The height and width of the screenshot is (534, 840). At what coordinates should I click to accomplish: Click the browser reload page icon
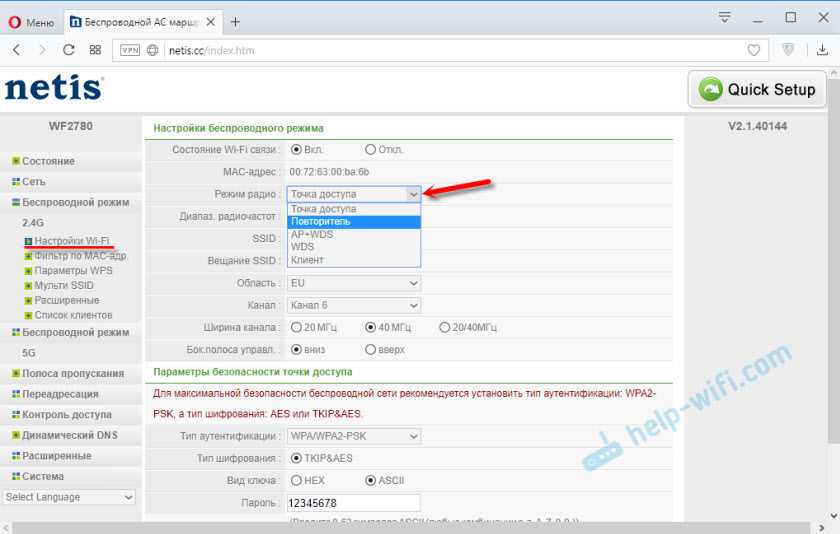pyautogui.click(x=68, y=49)
